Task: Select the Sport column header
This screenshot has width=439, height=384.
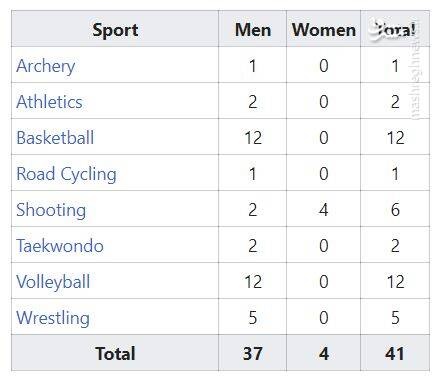Action: pos(115,29)
